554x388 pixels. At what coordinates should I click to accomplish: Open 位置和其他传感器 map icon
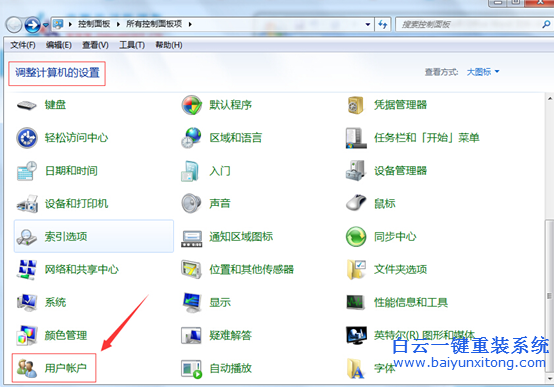(191, 270)
